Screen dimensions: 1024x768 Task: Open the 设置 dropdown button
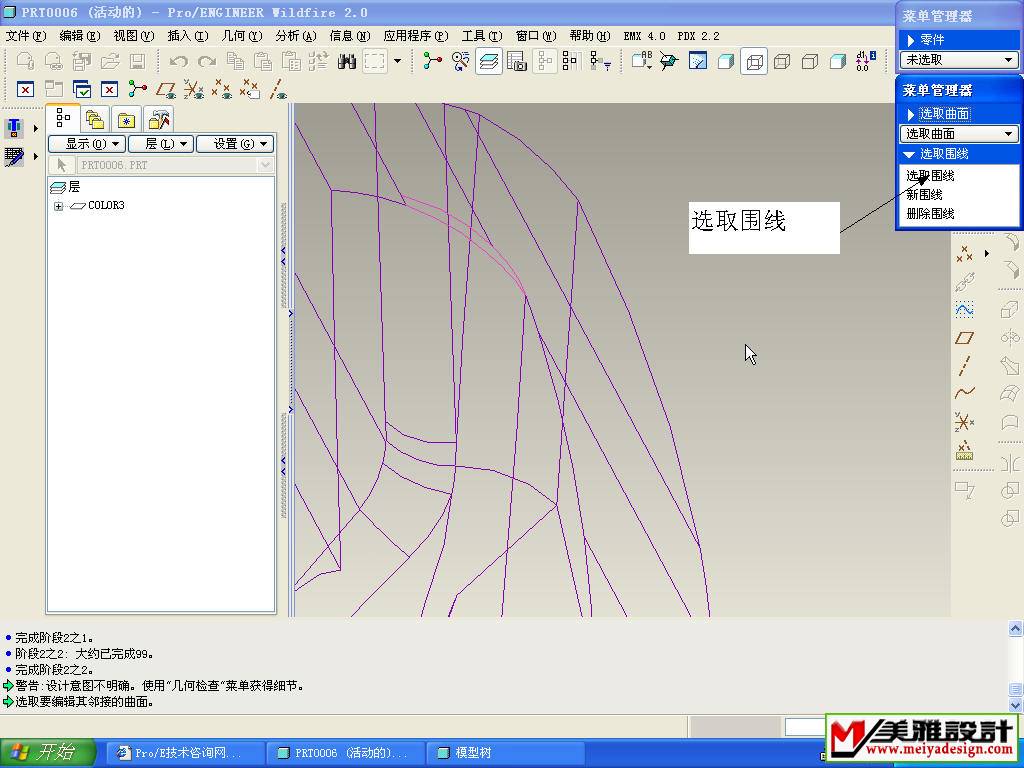click(235, 144)
